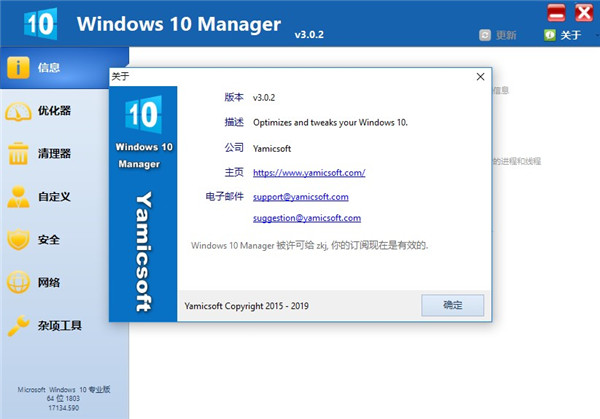Image resolution: width=600 pixels, height=419 pixels.
Task: Open the 安全 Security shield icon
Action: pyautogui.click(x=18, y=240)
